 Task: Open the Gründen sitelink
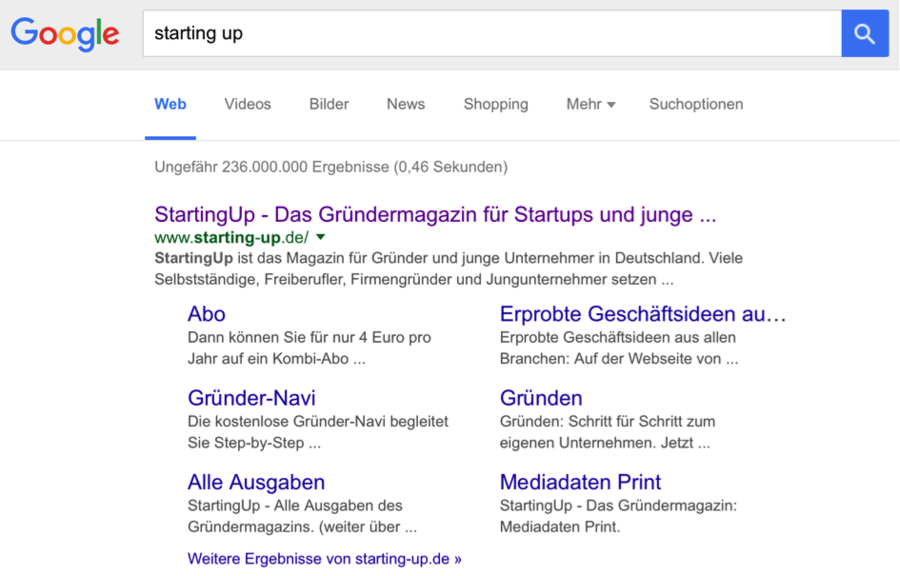(541, 398)
